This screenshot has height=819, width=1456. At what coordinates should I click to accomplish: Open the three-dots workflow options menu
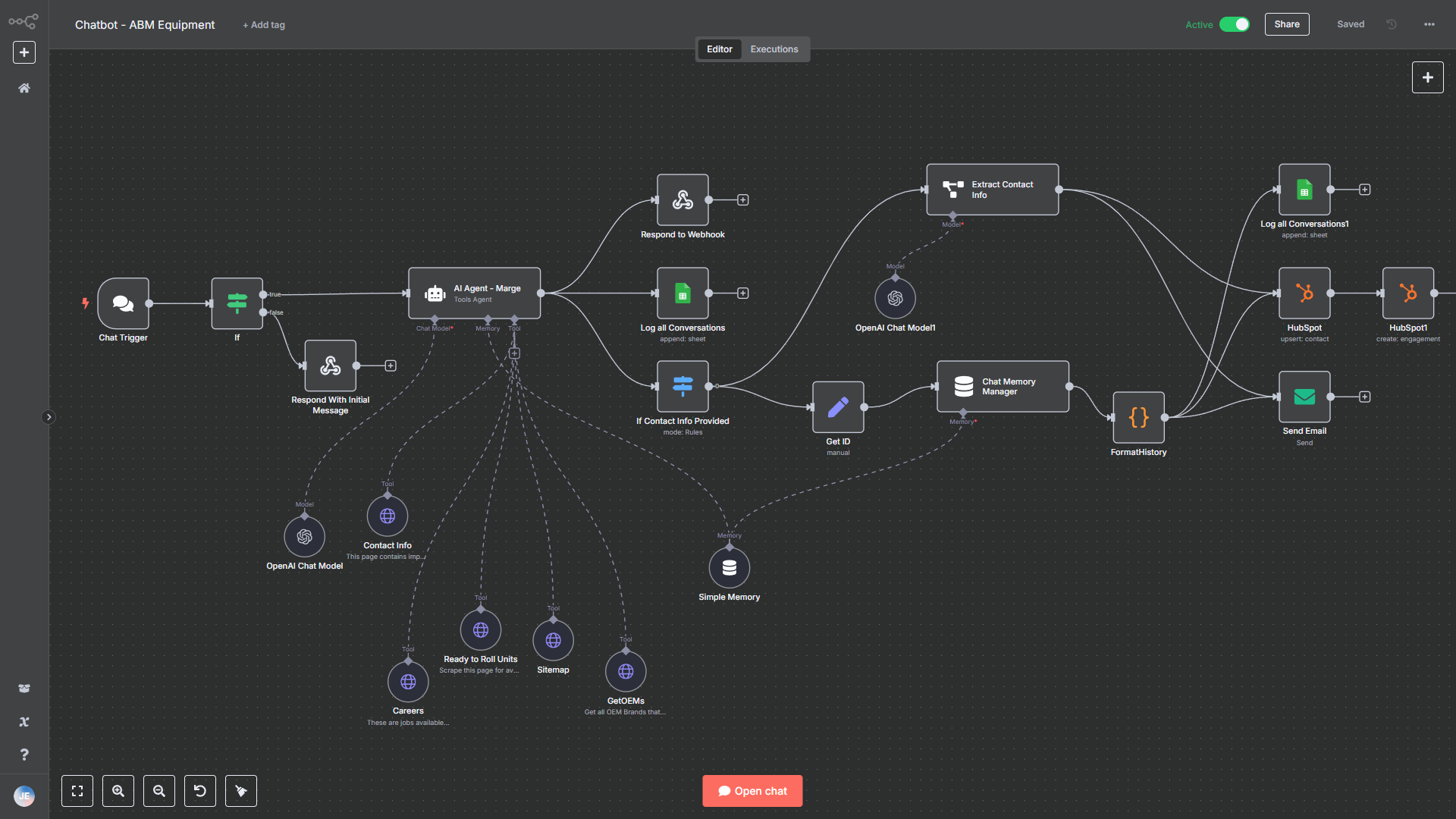[1429, 24]
